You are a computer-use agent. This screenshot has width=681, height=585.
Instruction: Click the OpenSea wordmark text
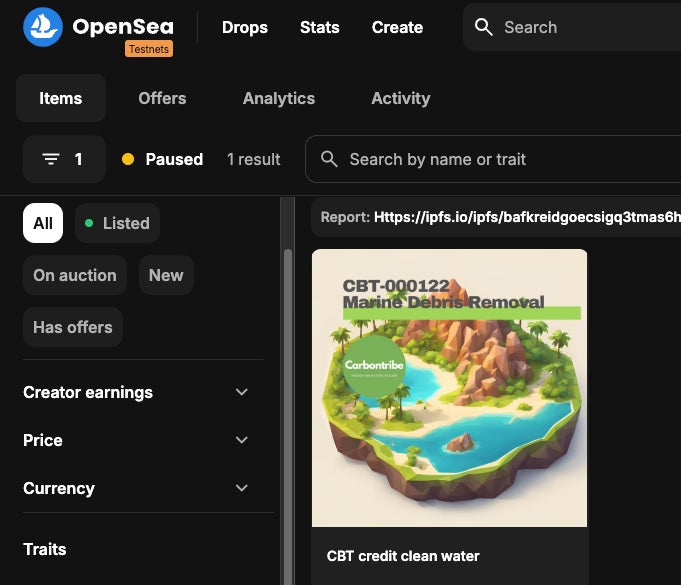123,26
